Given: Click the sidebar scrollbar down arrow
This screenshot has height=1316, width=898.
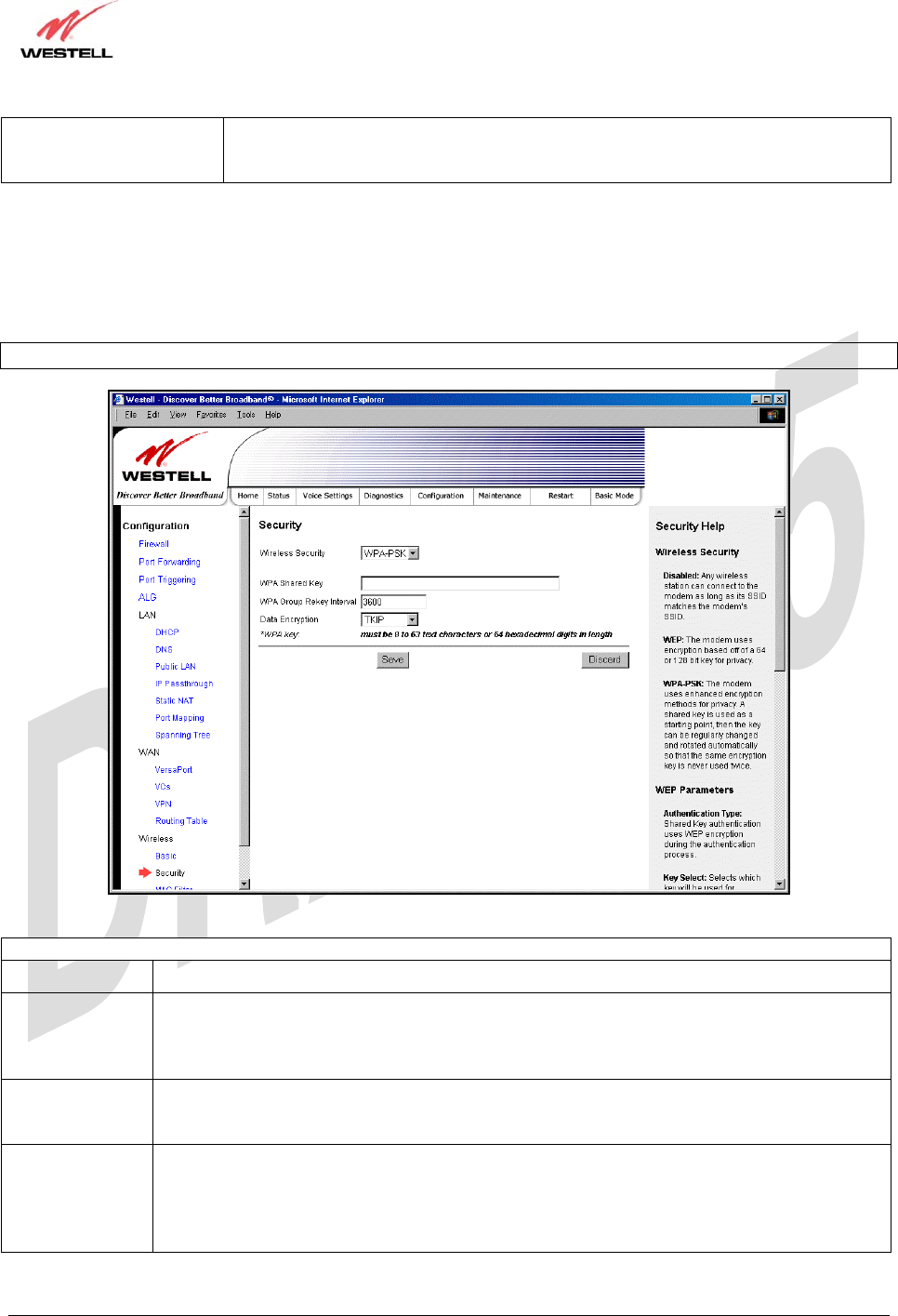Looking at the screenshot, I should tap(244, 884).
